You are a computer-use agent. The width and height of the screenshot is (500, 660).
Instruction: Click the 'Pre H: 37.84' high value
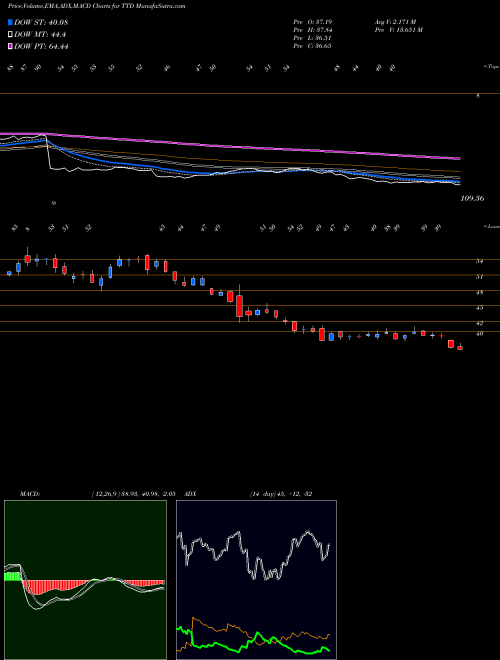[312, 30]
